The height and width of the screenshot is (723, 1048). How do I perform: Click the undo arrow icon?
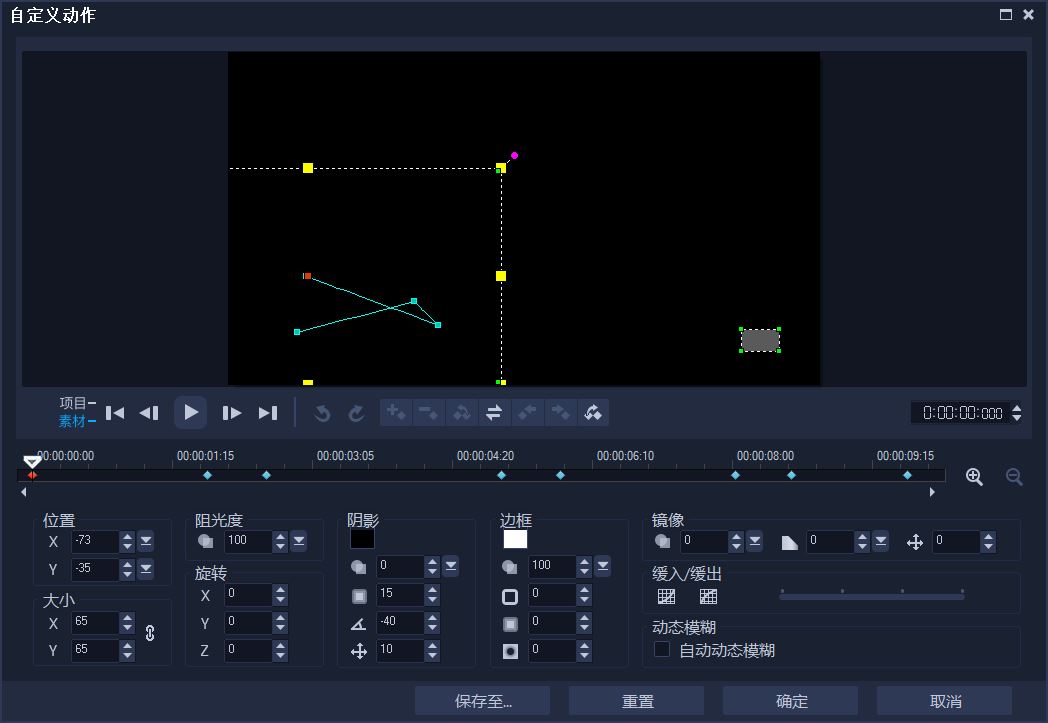tap(322, 413)
